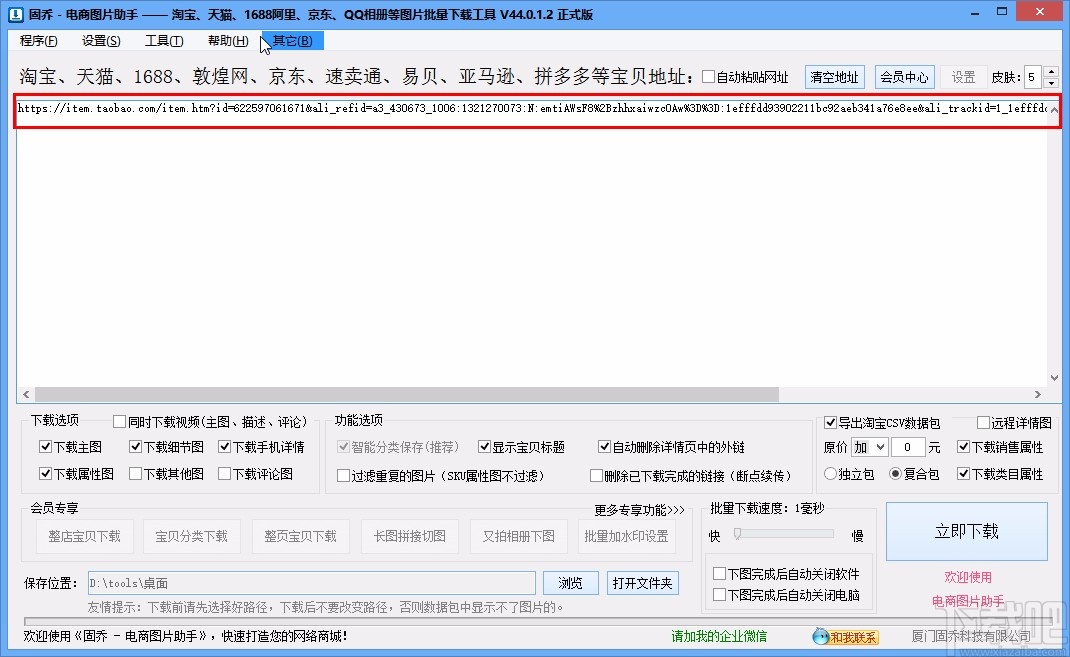The height and width of the screenshot is (657, 1070).
Task: Check 下载评论图
Action: pos(225,473)
